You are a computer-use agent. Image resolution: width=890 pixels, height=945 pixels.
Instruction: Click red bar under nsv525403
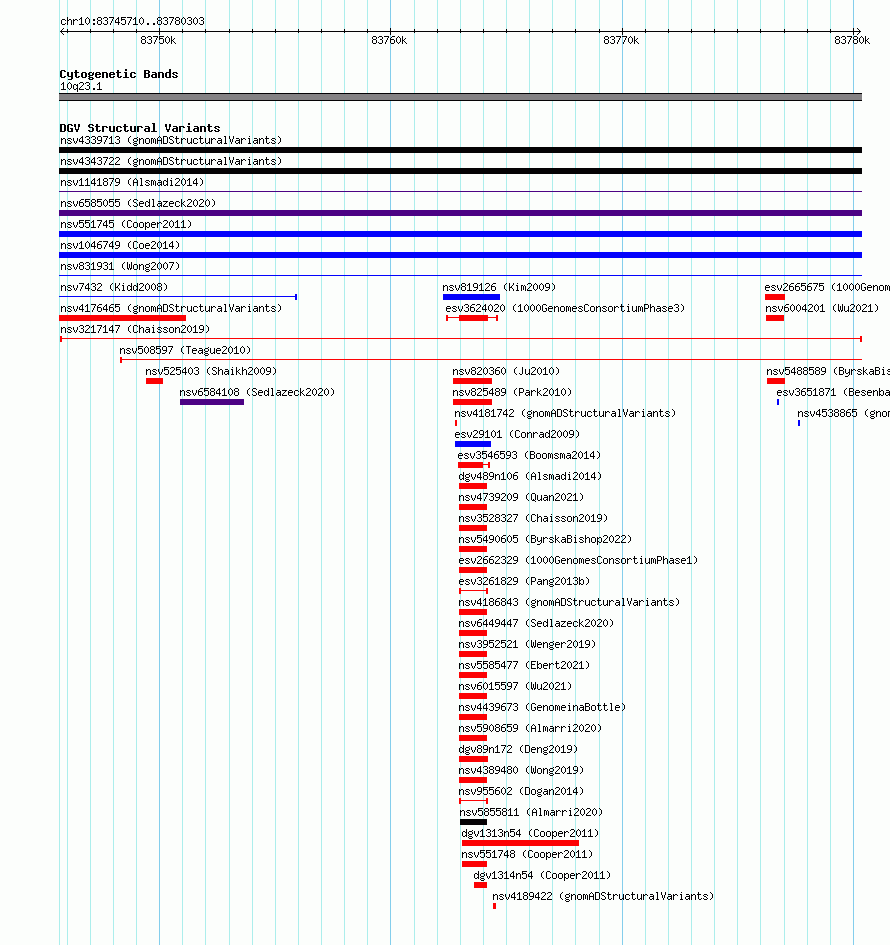coord(154,381)
